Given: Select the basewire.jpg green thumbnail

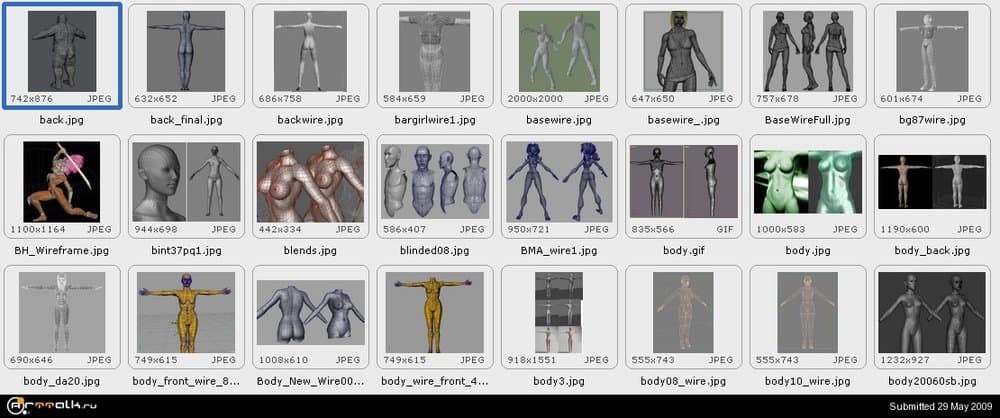Looking at the screenshot, I should tap(559, 51).
